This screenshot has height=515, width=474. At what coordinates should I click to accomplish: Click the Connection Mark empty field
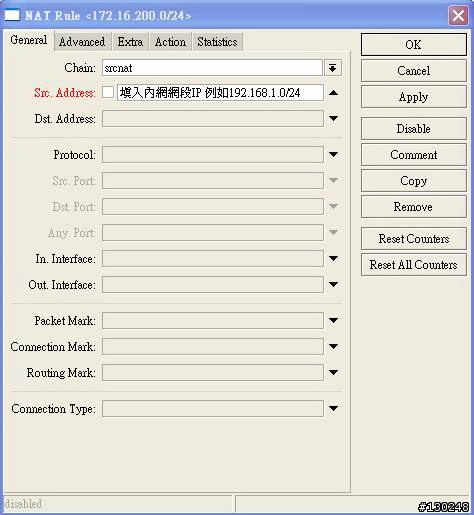(213, 347)
